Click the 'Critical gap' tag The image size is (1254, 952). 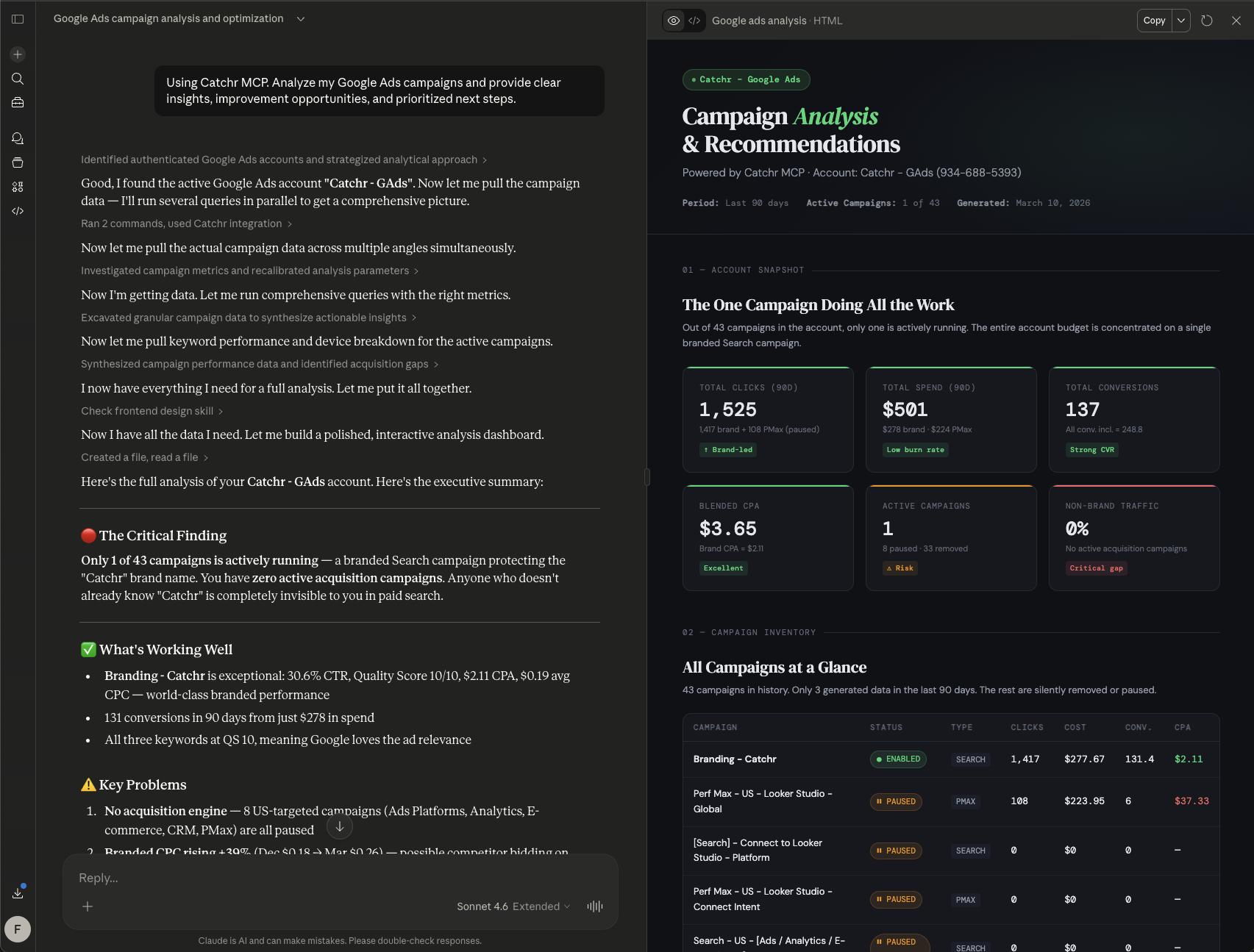click(1097, 568)
